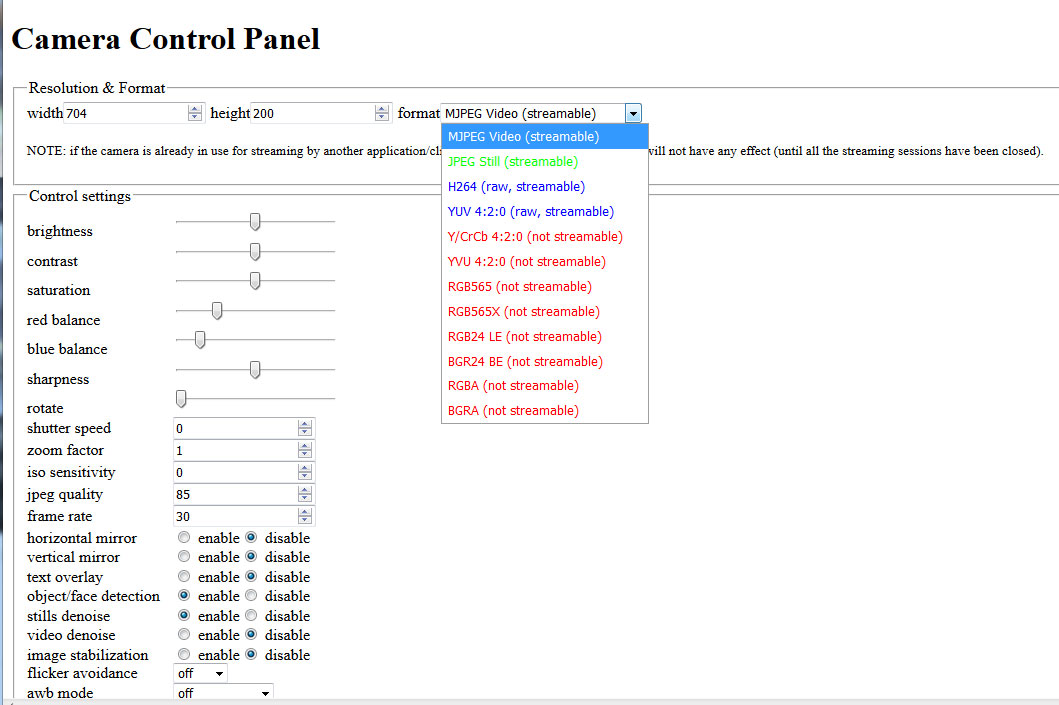The image size is (1059, 705).
Task: Select disable for video denoise
Action: (251, 635)
